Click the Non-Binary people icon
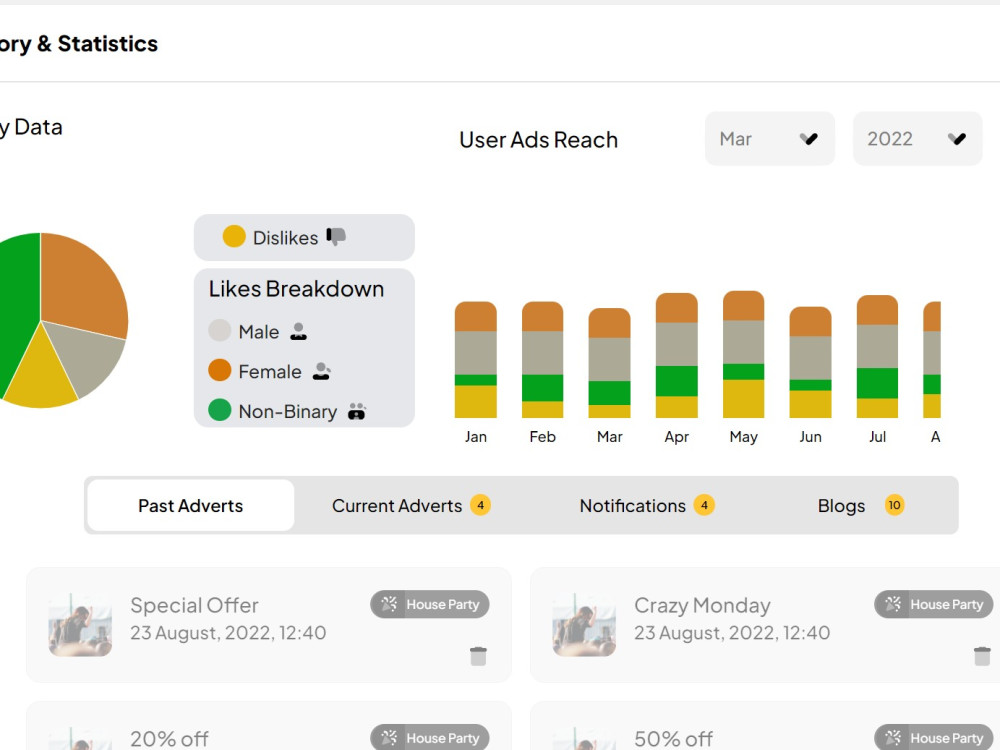1000x750 pixels. click(357, 411)
